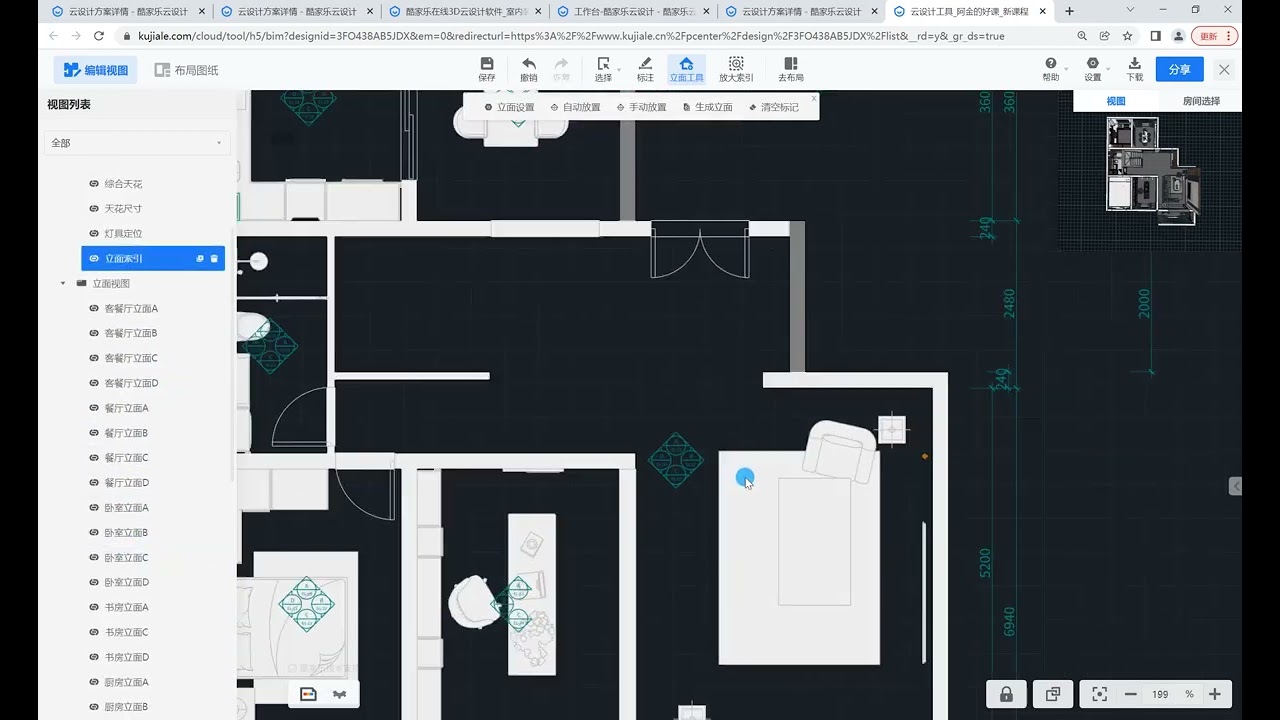Toggle visibility of 客餐厅立面A
1280x720 pixels.
point(94,308)
